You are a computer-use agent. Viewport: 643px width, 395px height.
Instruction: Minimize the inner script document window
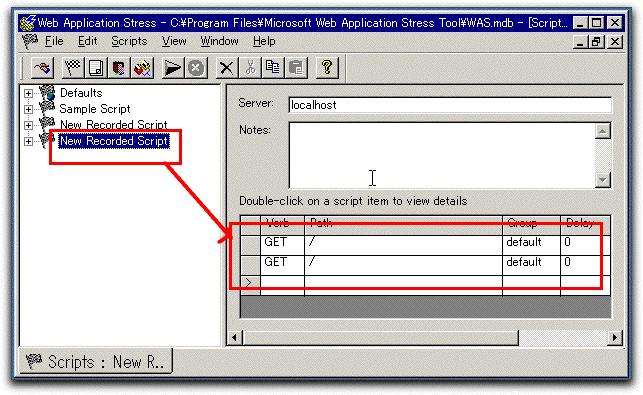point(579,42)
